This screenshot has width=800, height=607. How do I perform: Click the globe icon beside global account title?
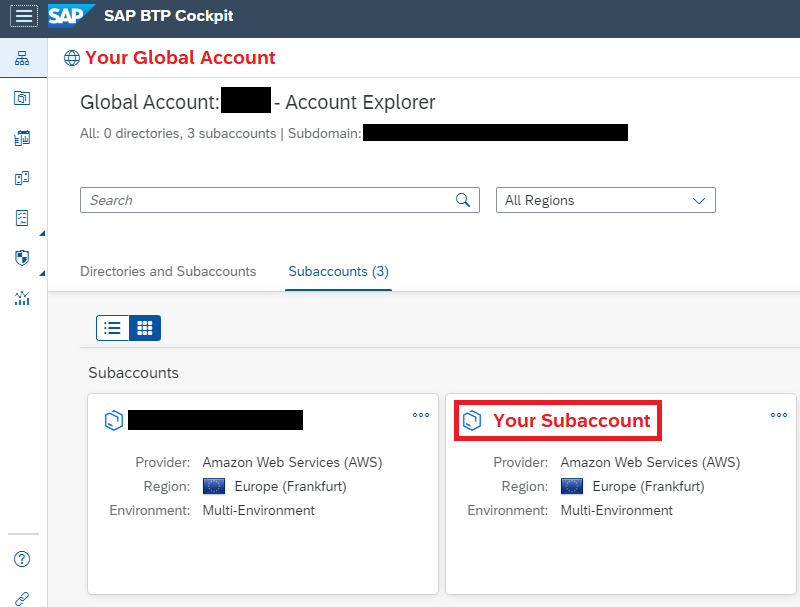(72, 58)
